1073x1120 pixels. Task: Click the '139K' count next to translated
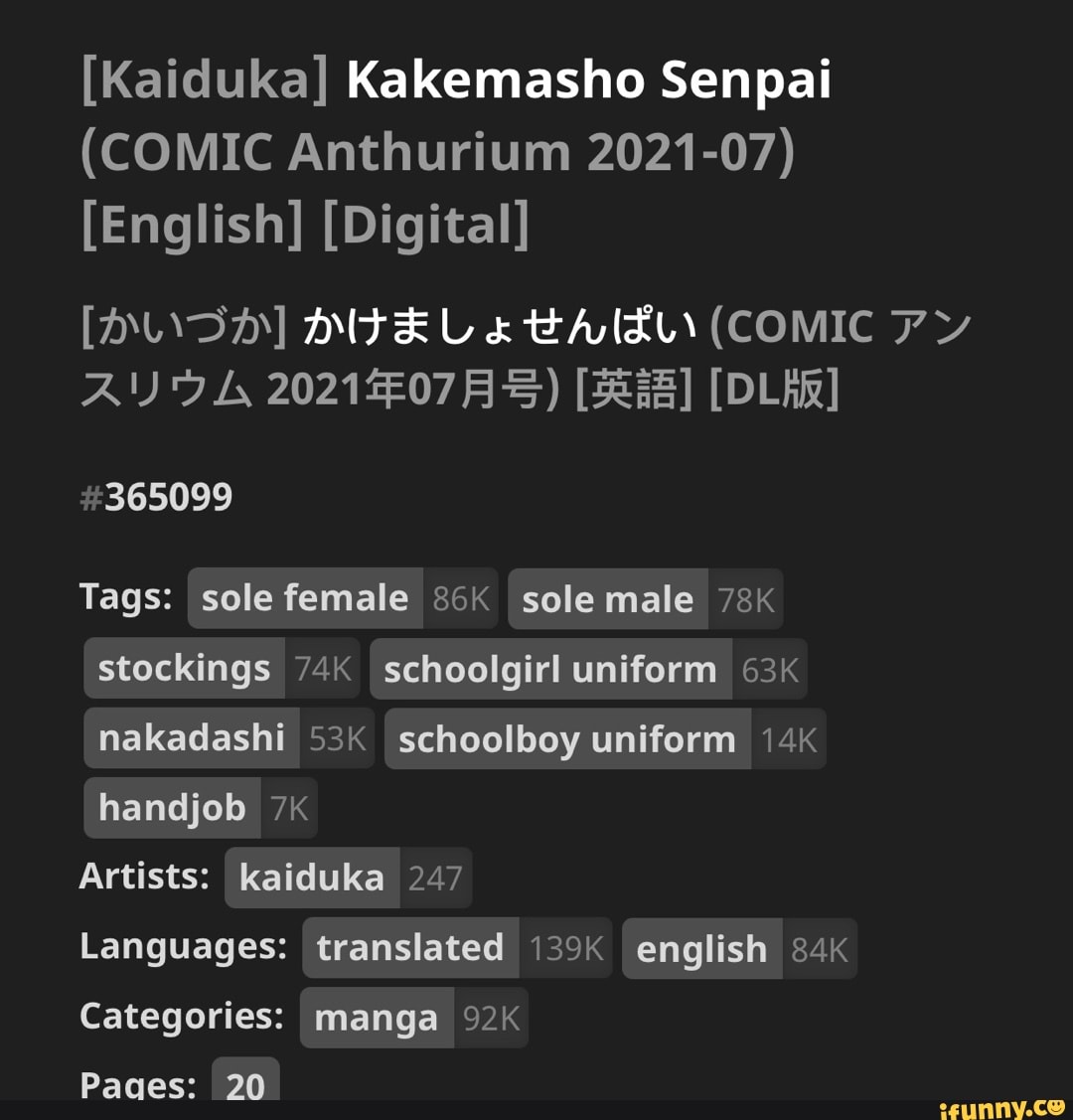coord(566,949)
